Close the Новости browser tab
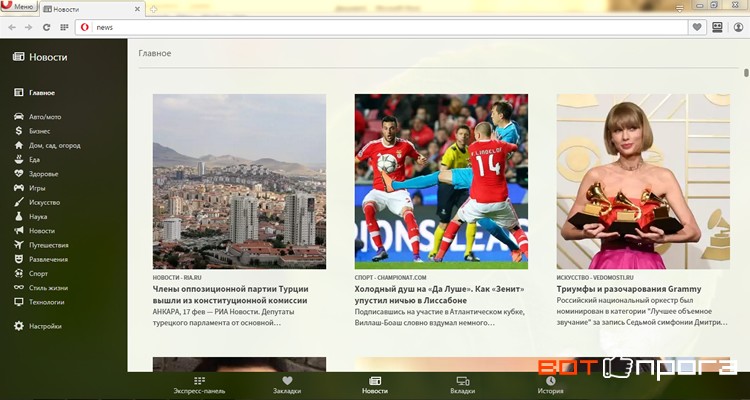 [137, 9]
